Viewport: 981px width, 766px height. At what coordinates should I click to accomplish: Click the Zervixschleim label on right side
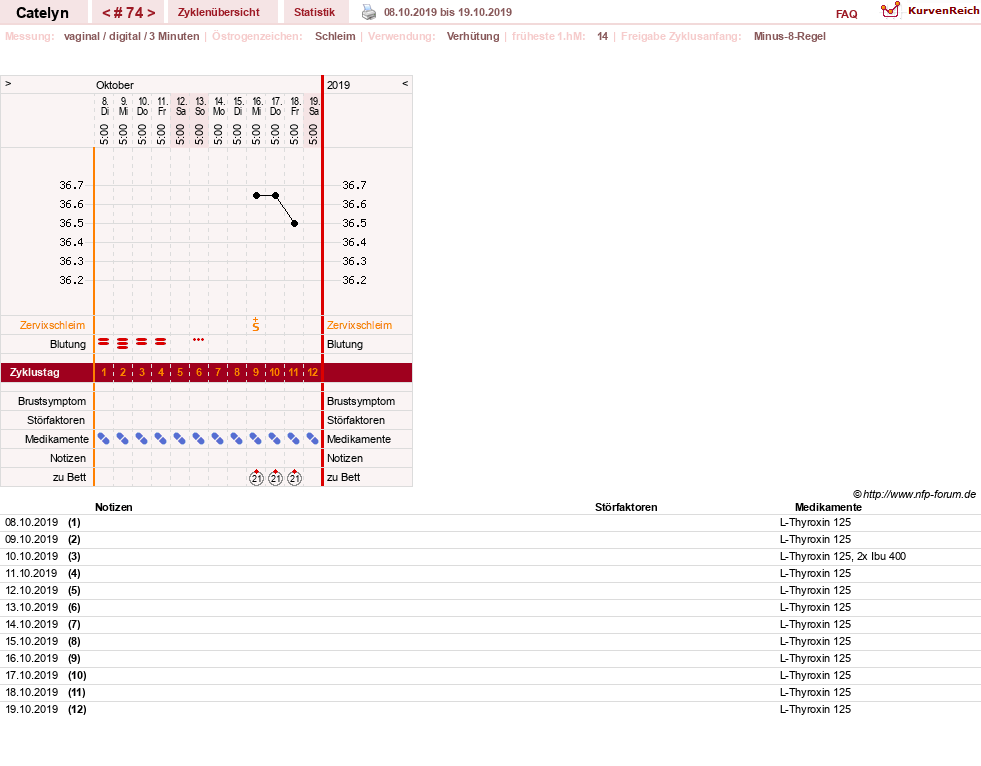coord(359,325)
